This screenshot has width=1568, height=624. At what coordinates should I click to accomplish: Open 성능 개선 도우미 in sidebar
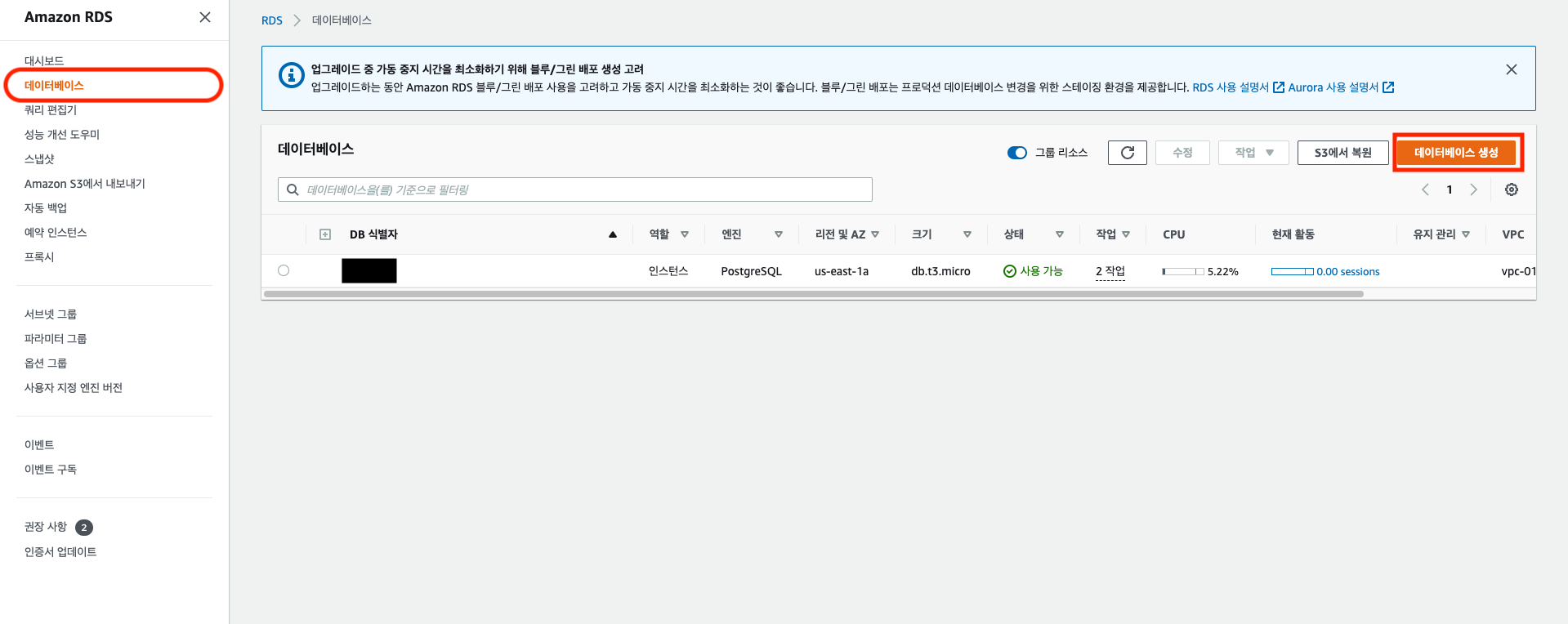(62, 134)
